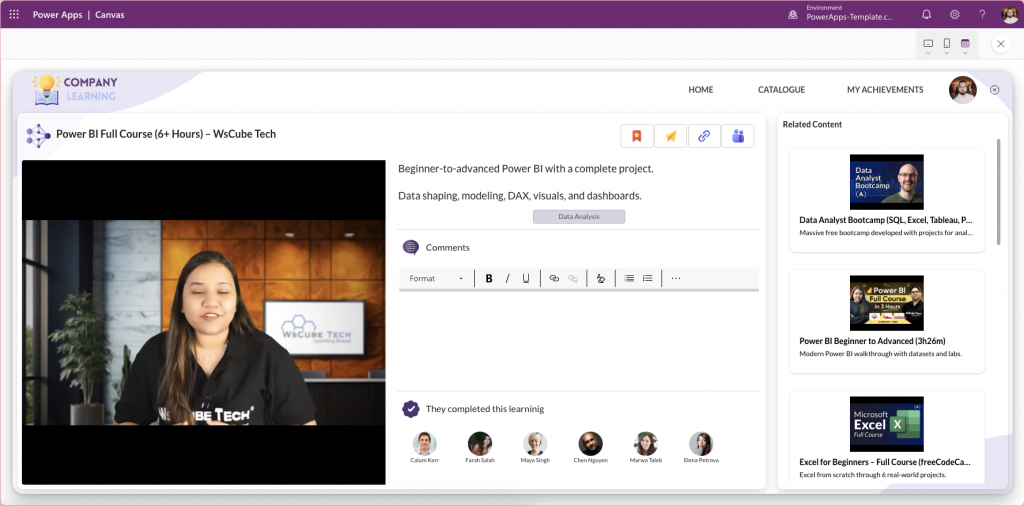Click the greyed-out unlink icon
This screenshot has width=1024, height=506.
(x=573, y=278)
